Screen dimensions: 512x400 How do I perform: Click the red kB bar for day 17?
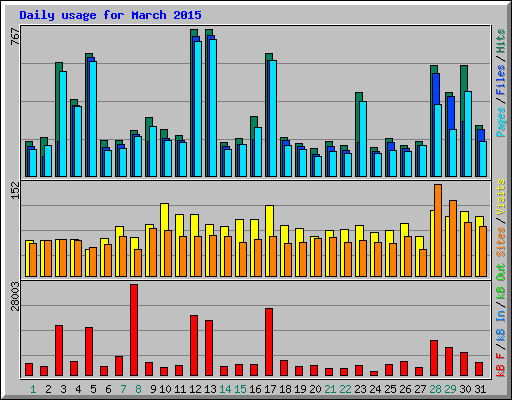(x=269, y=342)
